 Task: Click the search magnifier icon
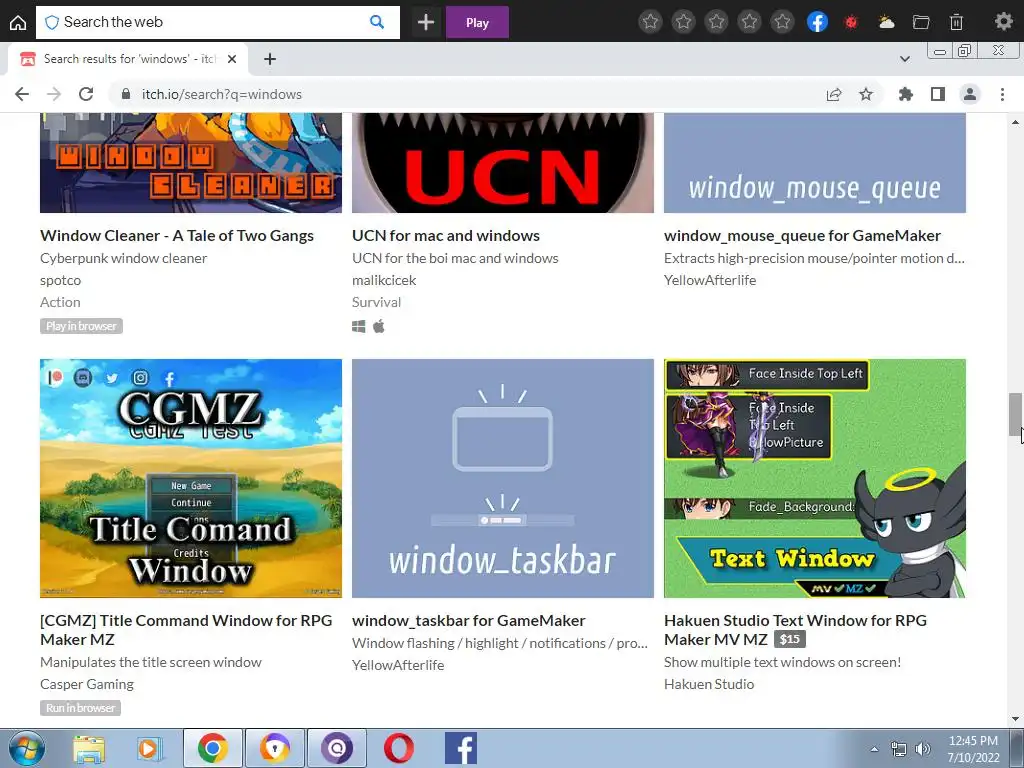tap(377, 22)
